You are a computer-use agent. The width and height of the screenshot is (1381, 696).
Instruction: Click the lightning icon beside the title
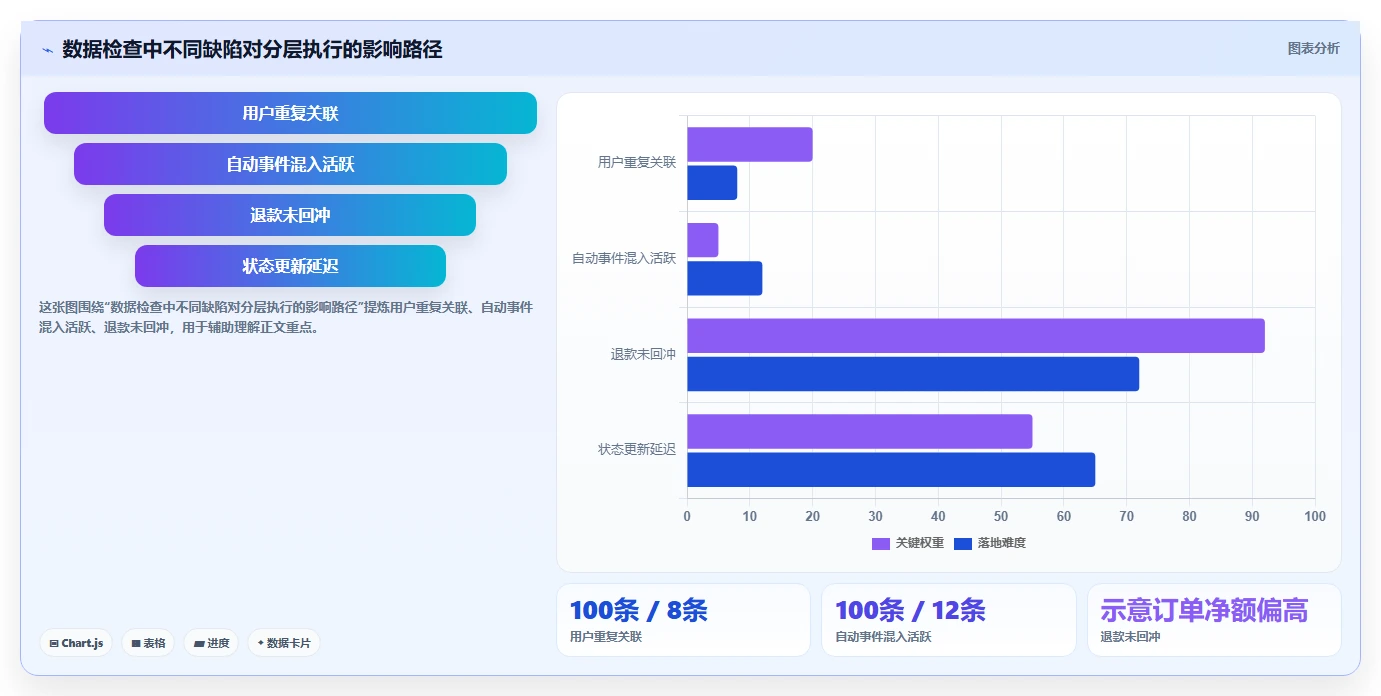point(47,50)
